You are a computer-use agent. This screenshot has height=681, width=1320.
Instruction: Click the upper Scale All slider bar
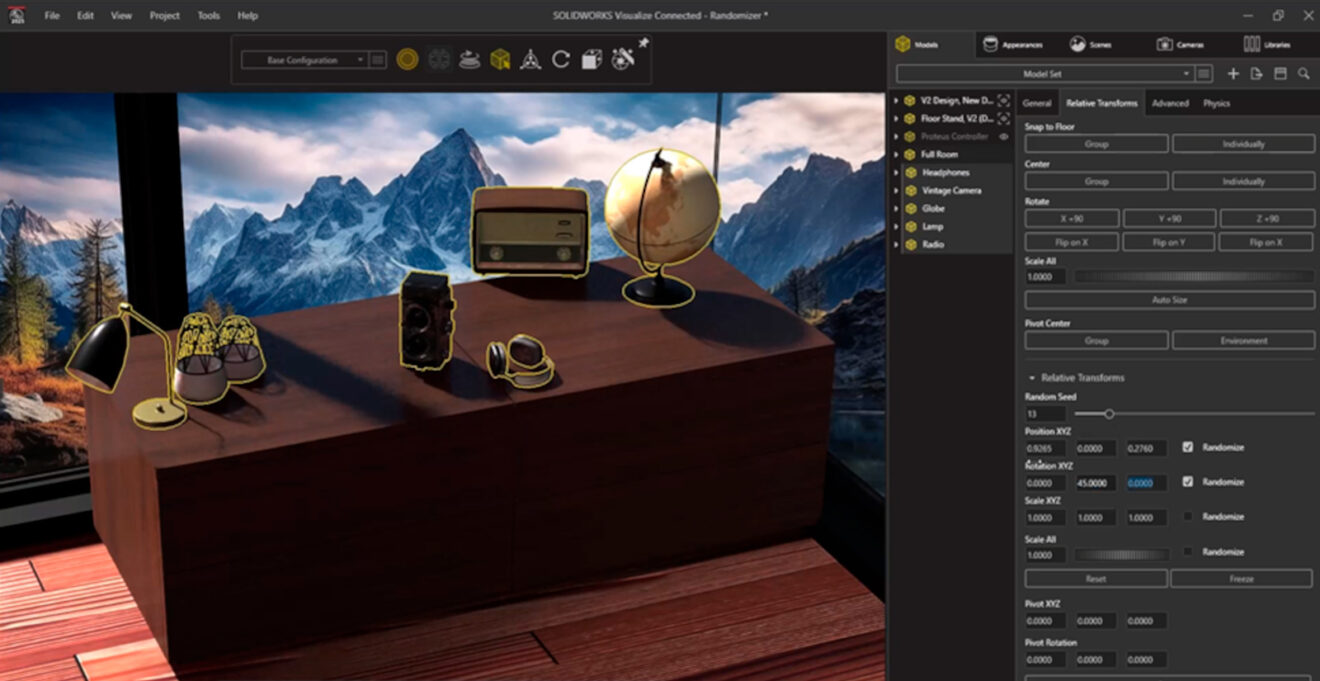(x=1194, y=276)
